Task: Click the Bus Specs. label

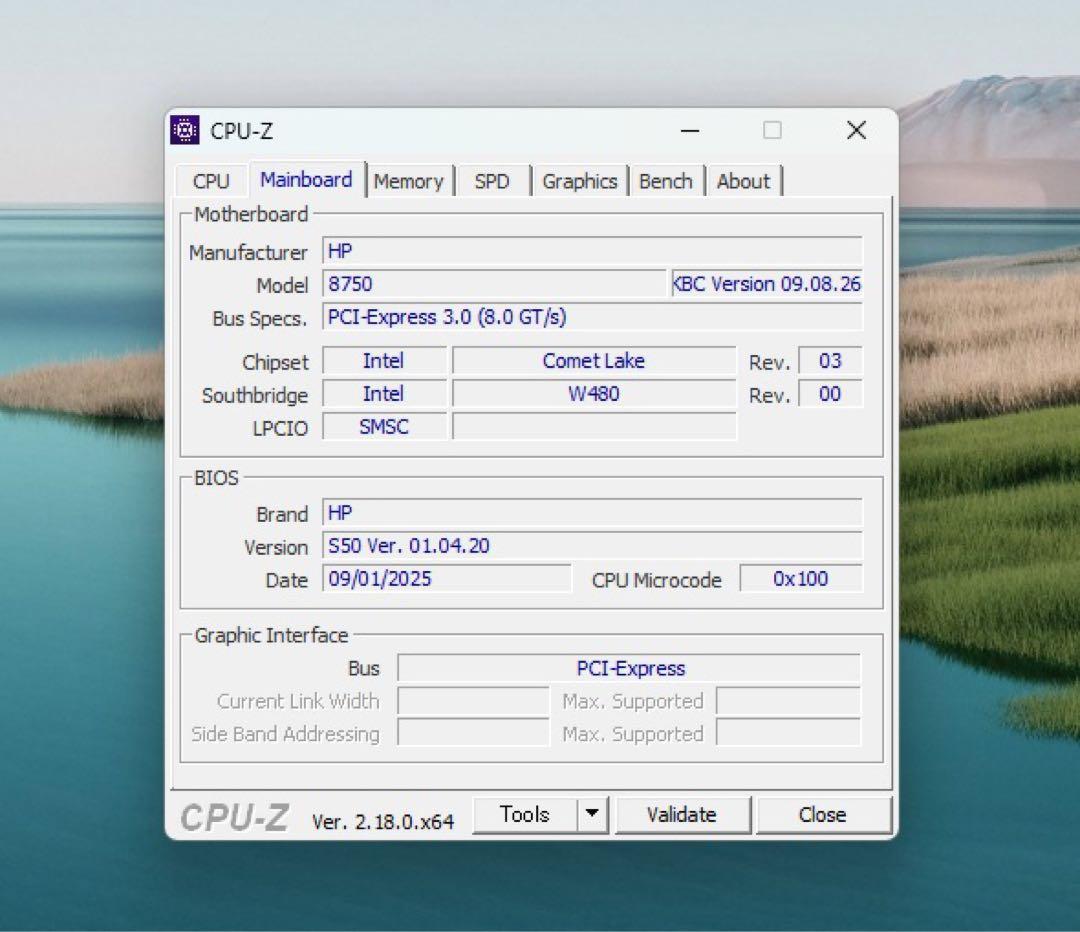Action: [260, 319]
